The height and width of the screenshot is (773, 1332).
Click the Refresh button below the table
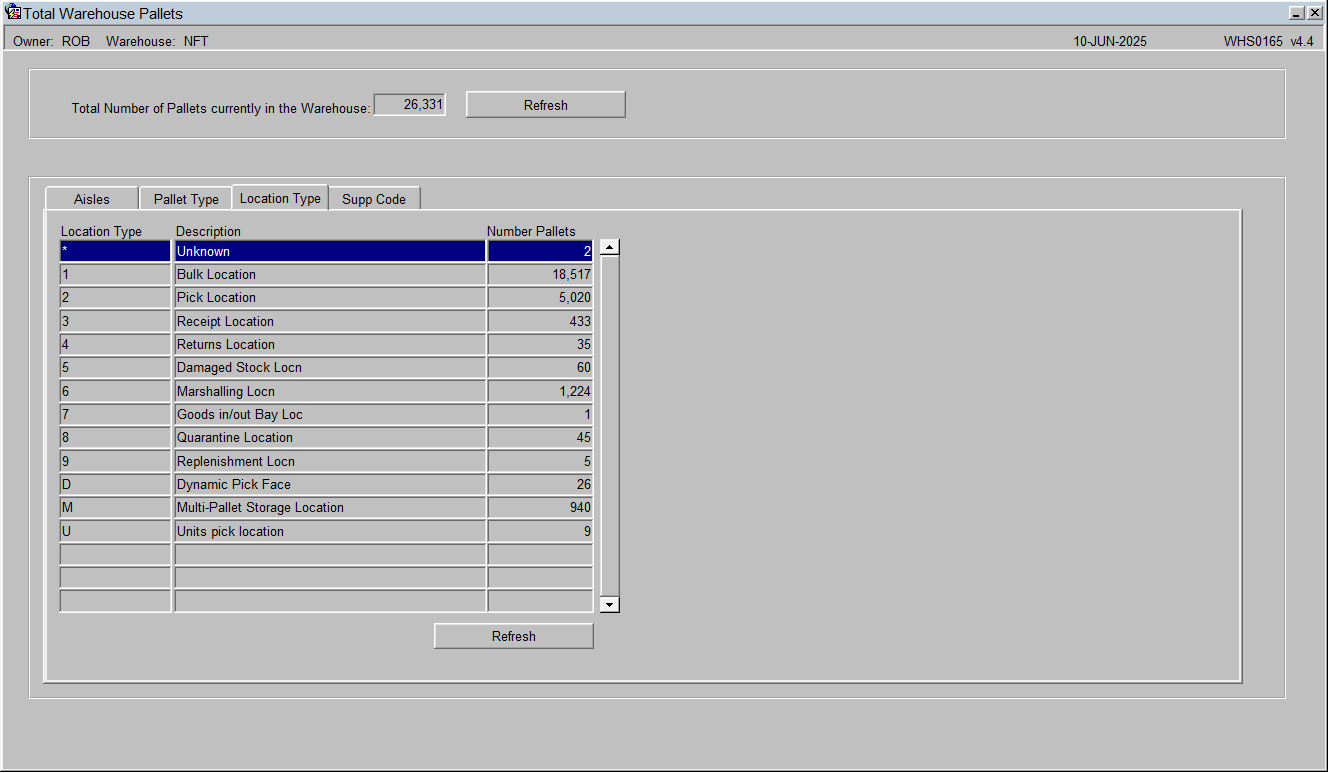tap(514, 636)
